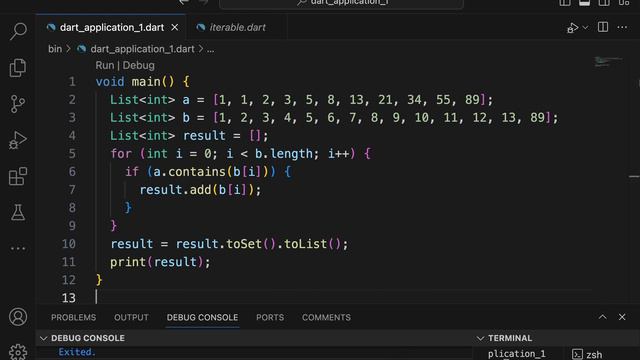Viewport: 640px width, 360px height.
Task: Open run options dropdown next to run icon
Action: (x=585, y=27)
